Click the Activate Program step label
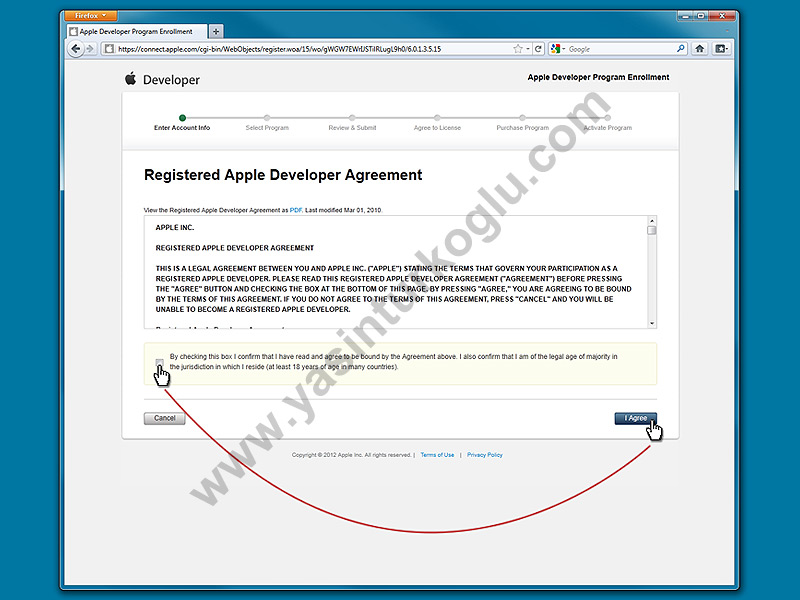The image size is (800, 600). click(x=608, y=128)
